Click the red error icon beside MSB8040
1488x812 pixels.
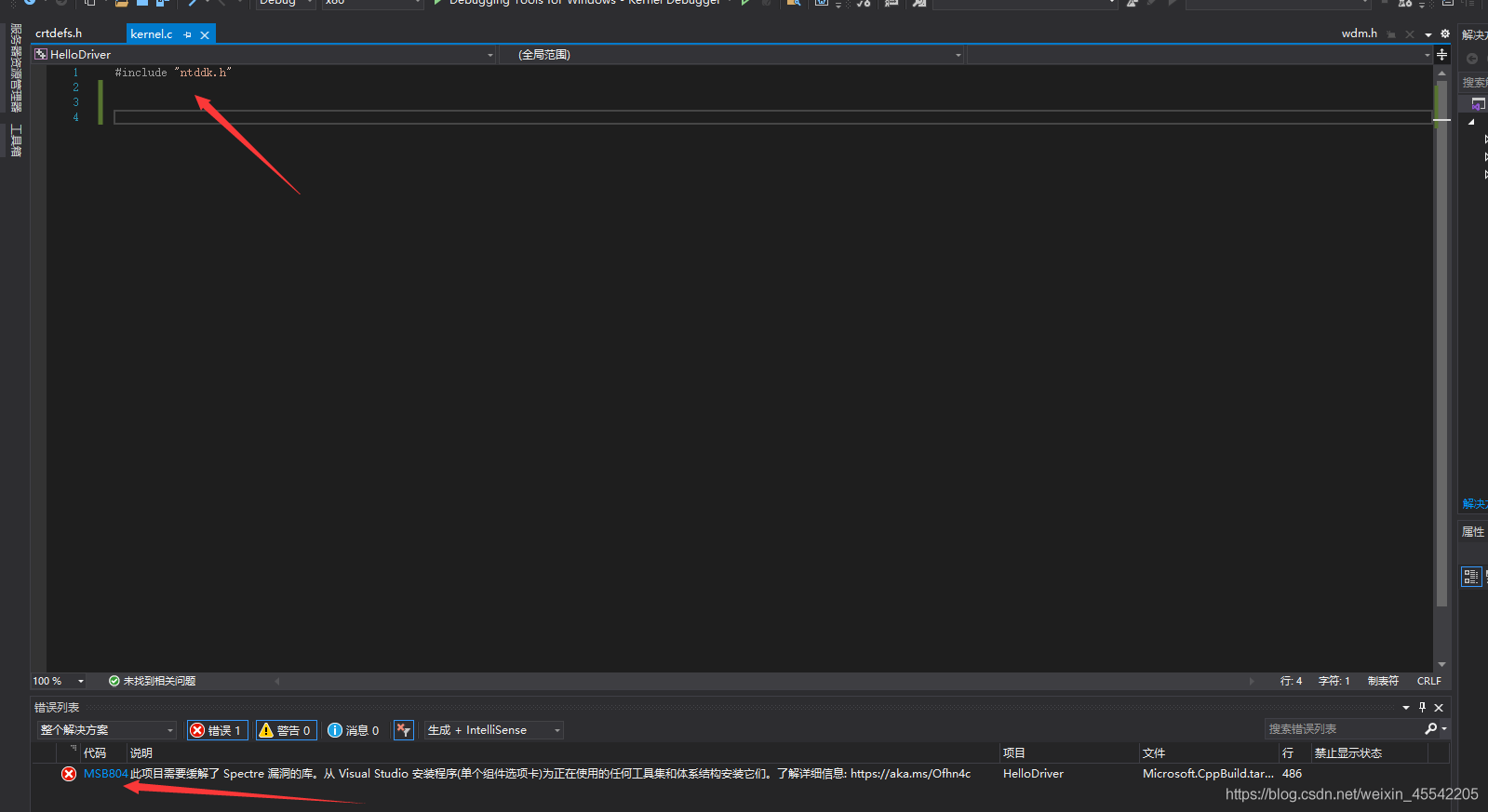click(x=69, y=774)
